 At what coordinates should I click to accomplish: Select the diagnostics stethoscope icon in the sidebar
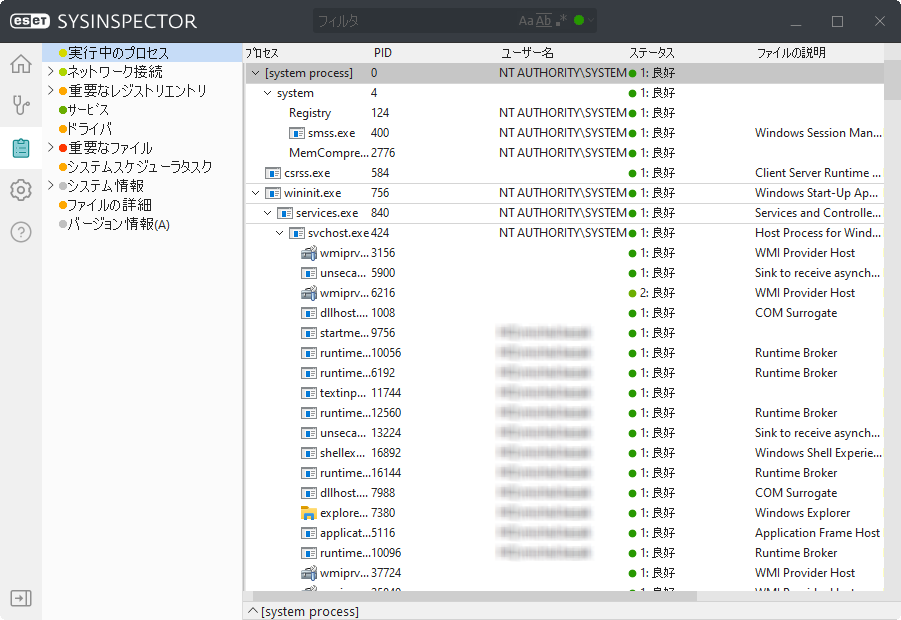pyautogui.click(x=20, y=105)
